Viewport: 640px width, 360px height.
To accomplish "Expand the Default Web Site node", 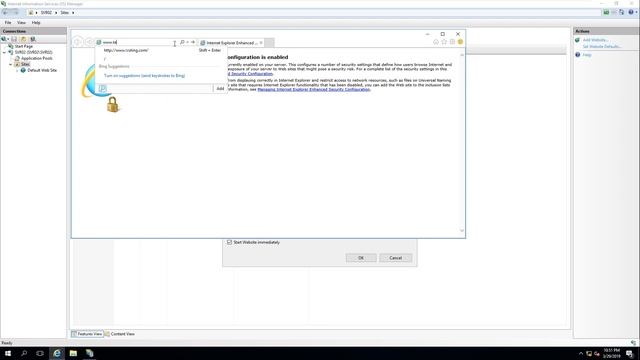I will click(x=17, y=71).
